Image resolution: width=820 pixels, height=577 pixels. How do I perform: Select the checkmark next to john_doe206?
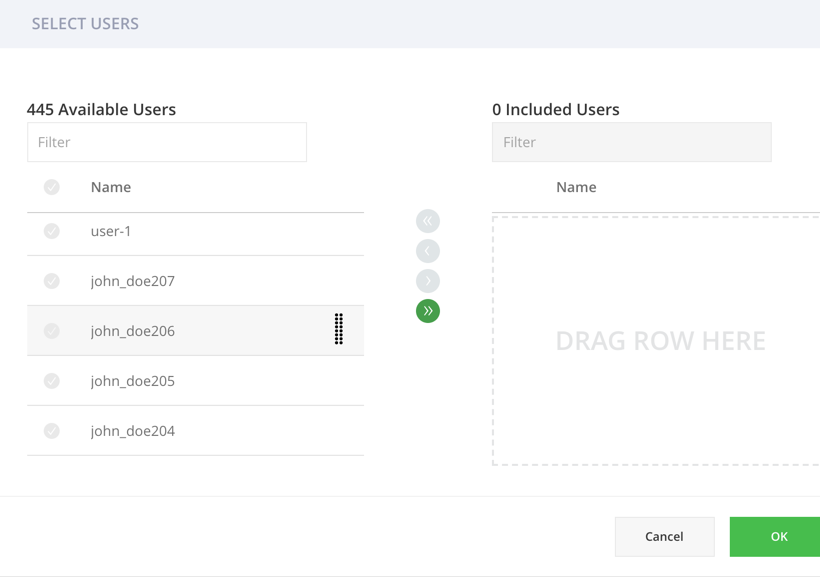tap(51, 330)
